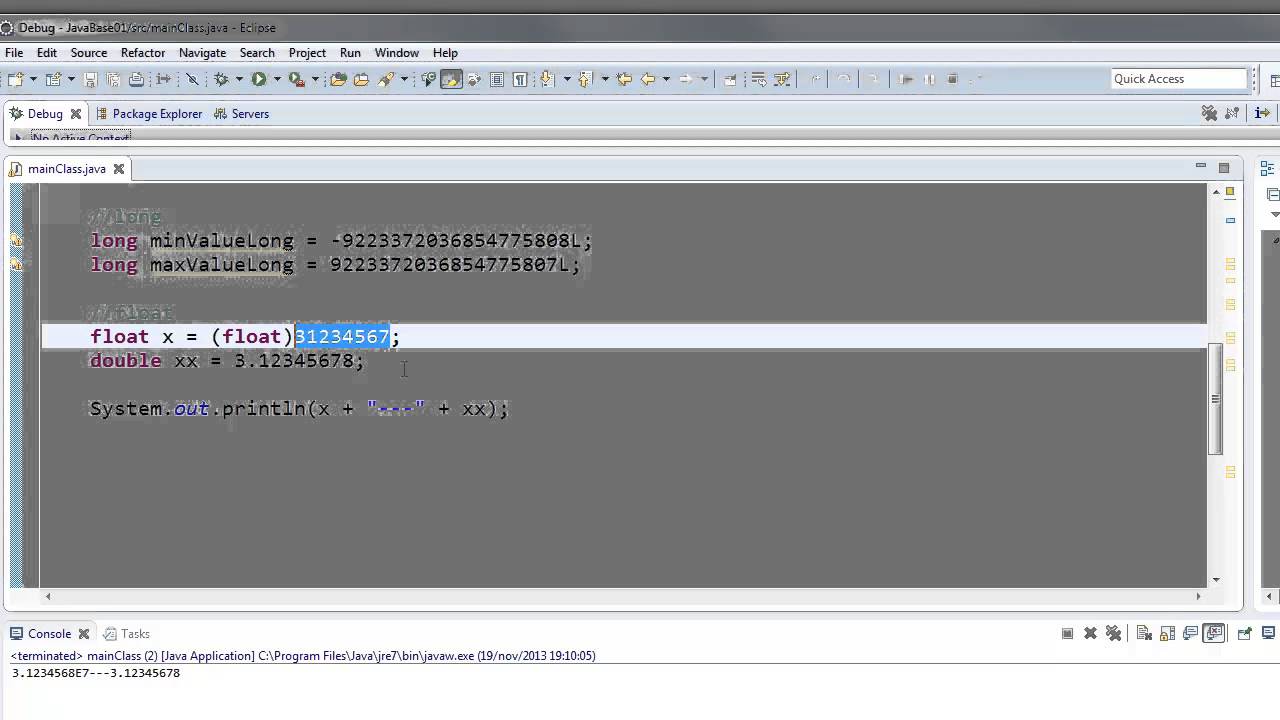This screenshot has height=720, width=1280.
Task: Click the Print toolbar icon
Action: 136,79
